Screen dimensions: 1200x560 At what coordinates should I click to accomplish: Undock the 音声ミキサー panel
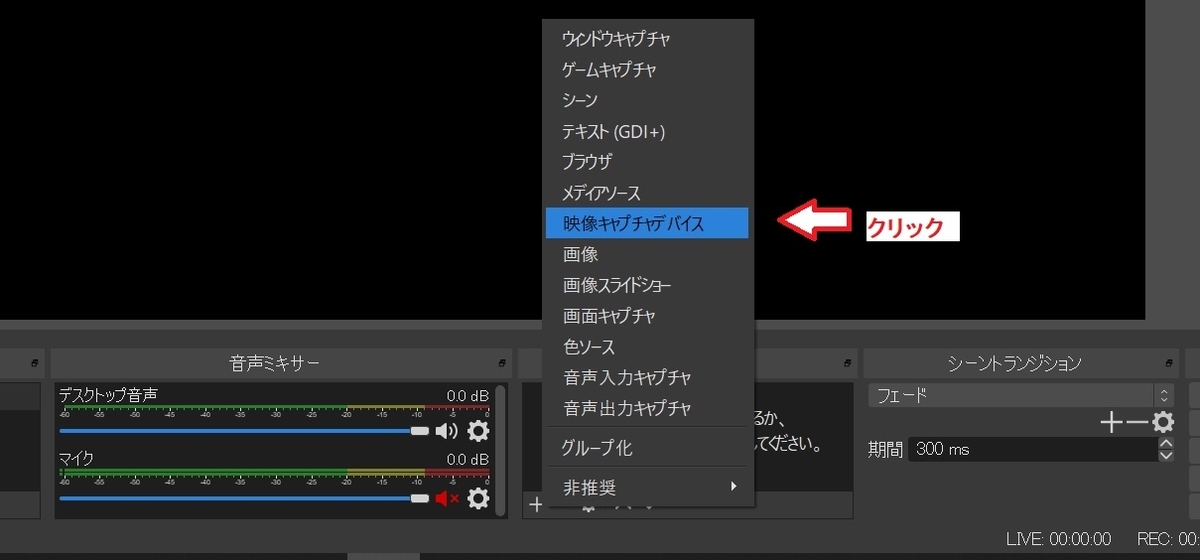(503, 362)
